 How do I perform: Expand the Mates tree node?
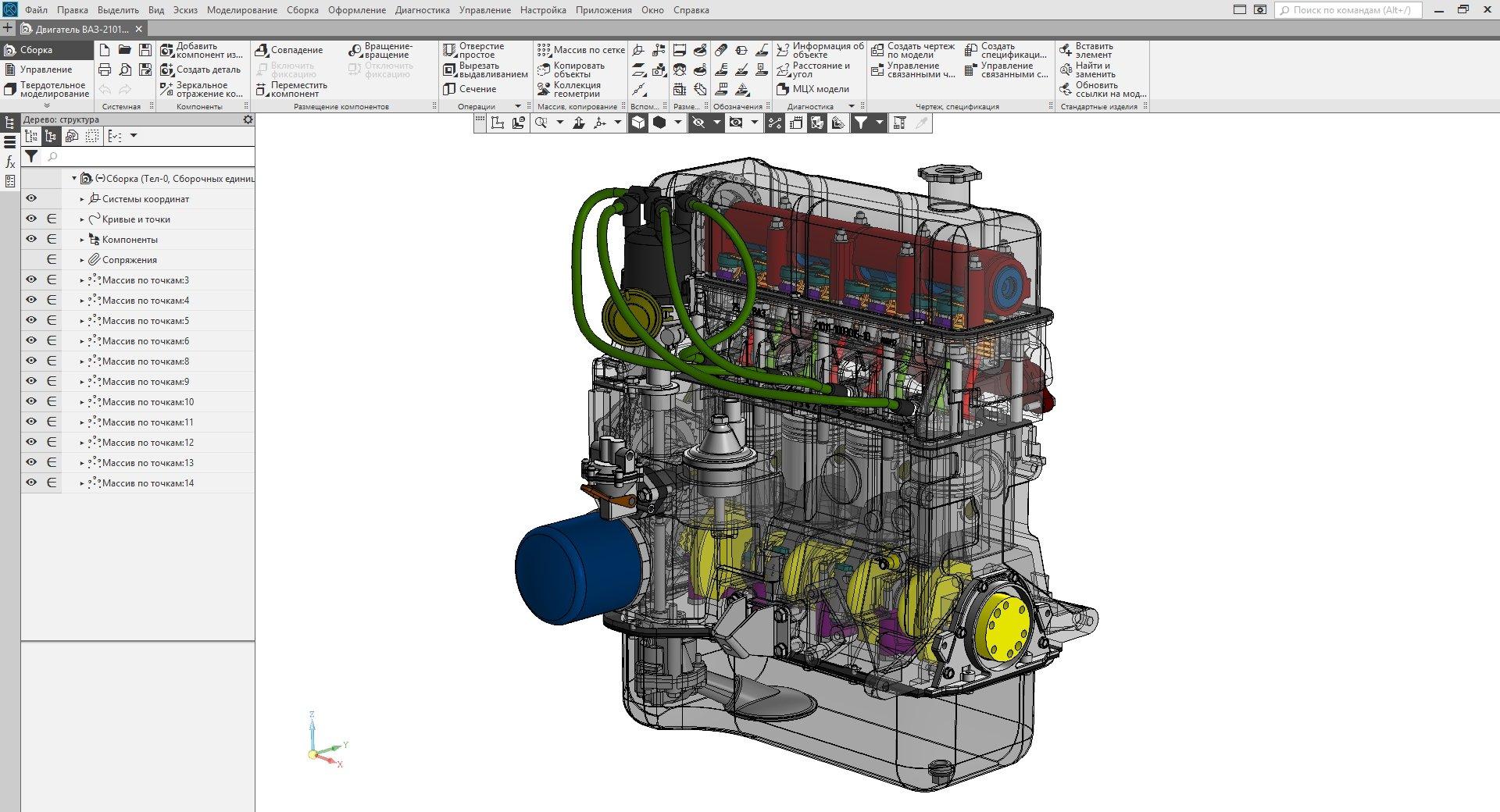[82, 260]
